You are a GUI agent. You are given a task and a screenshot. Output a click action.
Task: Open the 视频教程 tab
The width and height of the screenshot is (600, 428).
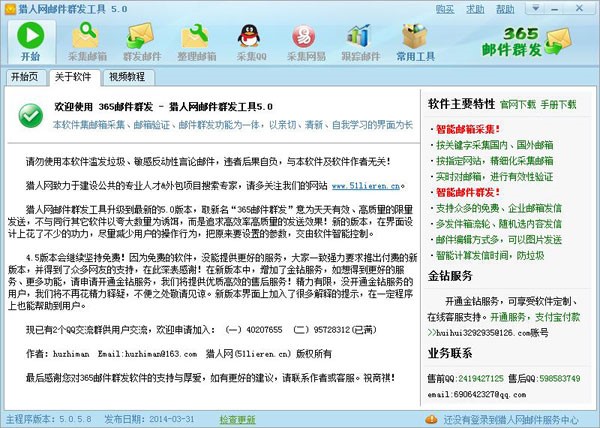pyautogui.click(x=127, y=77)
